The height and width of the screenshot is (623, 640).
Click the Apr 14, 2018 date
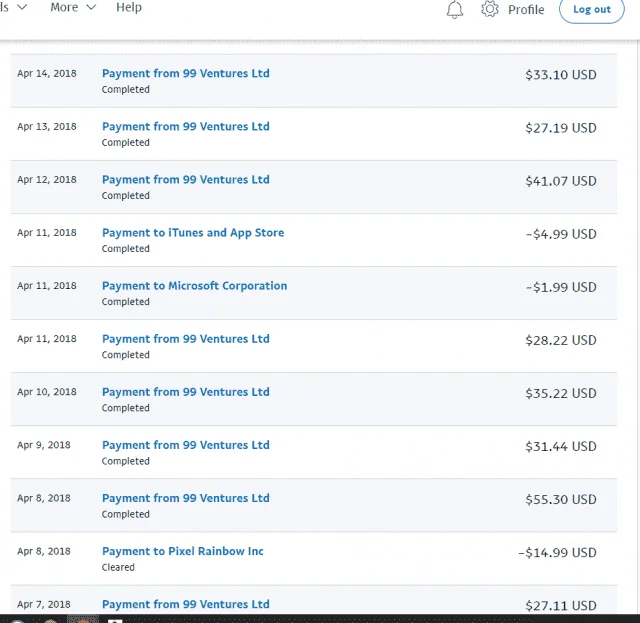click(x=47, y=73)
